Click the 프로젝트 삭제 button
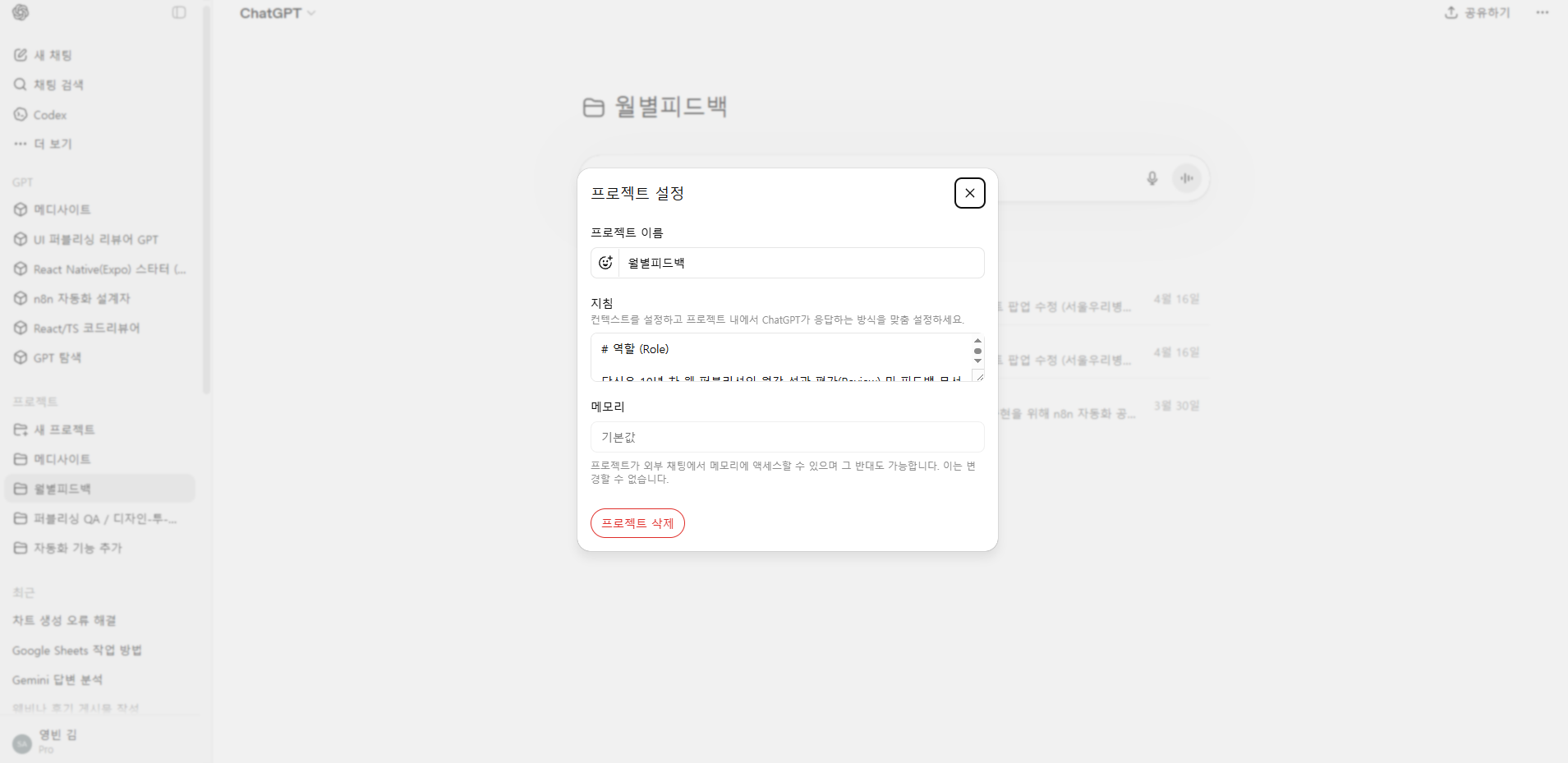Viewport: 1568px width, 763px height. click(637, 523)
